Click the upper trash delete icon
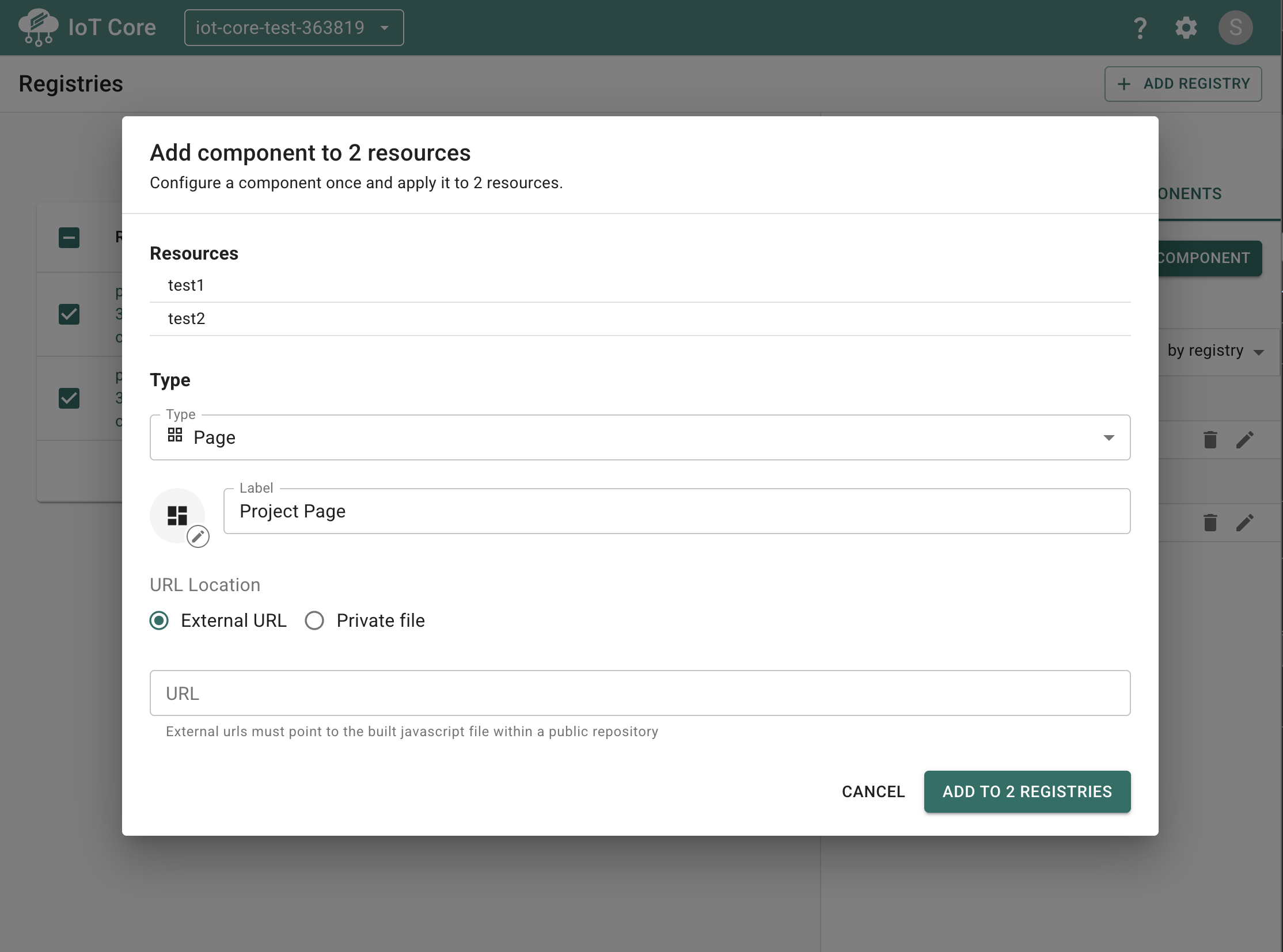This screenshot has height=952, width=1283. point(1210,440)
